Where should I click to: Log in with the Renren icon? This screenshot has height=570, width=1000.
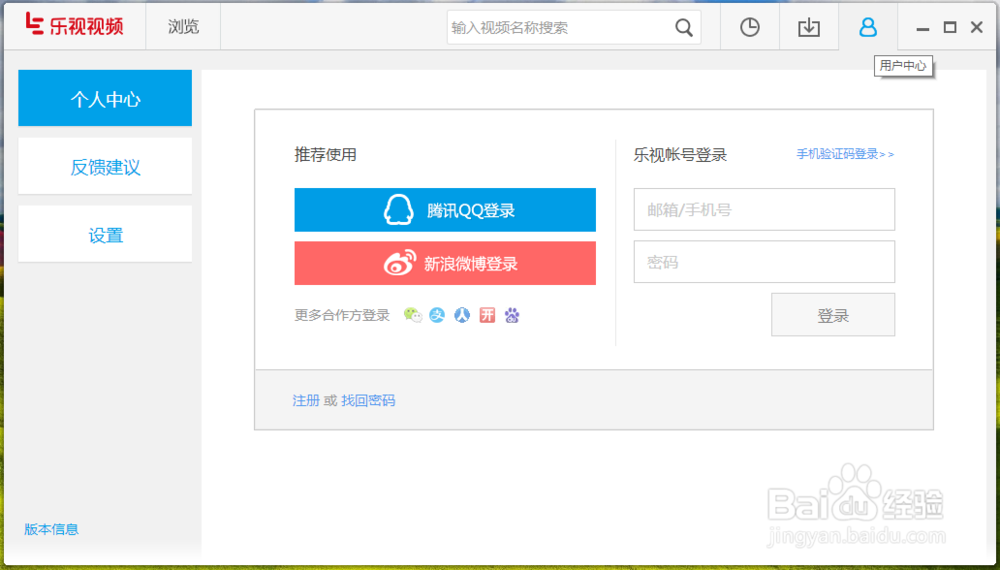click(462, 315)
